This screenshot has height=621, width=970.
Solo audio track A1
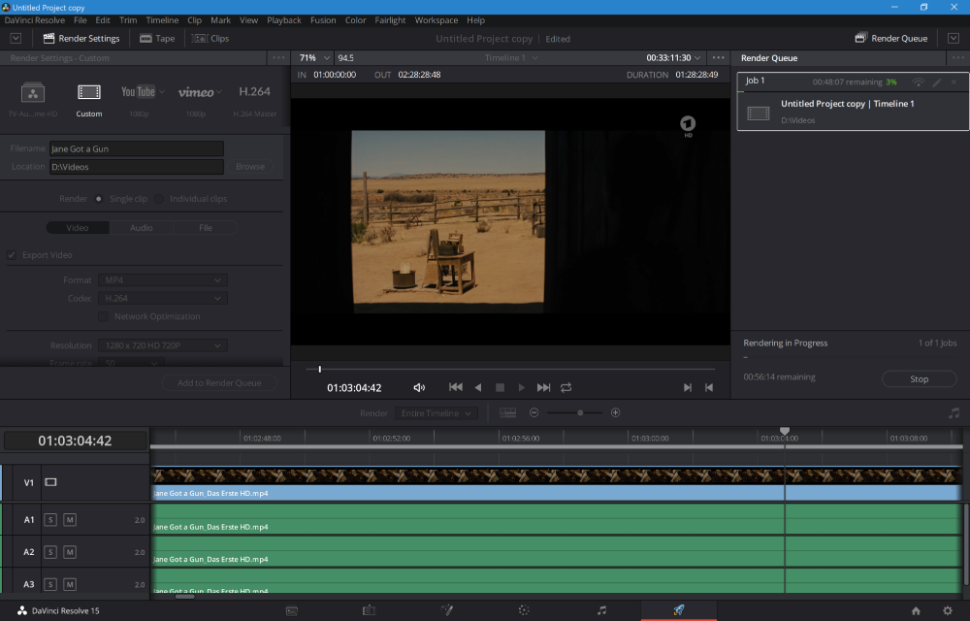pyautogui.click(x=51, y=520)
